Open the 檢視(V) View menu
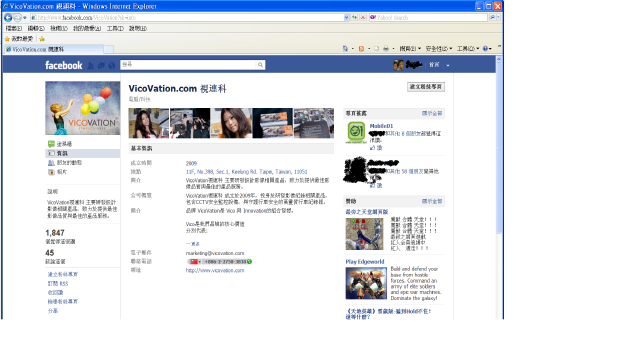 (x=59, y=28)
